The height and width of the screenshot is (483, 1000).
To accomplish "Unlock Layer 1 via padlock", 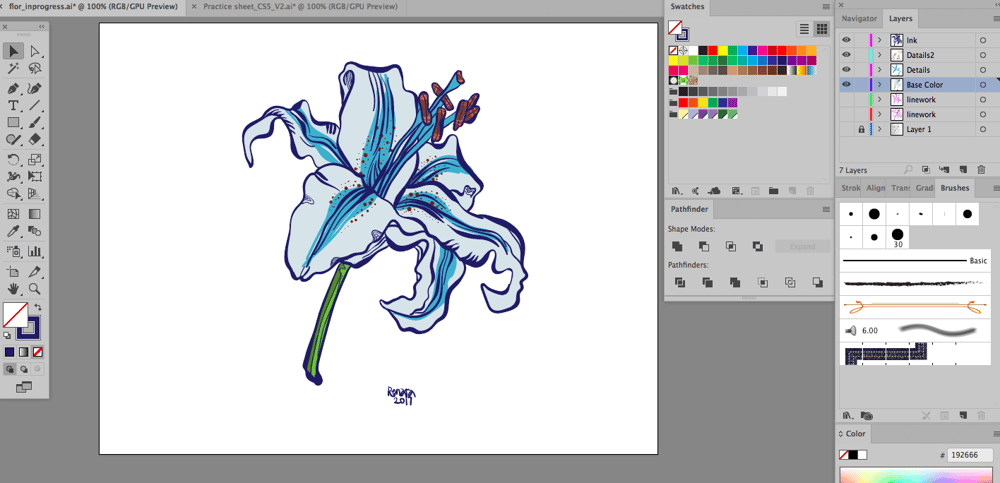I will [861, 129].
